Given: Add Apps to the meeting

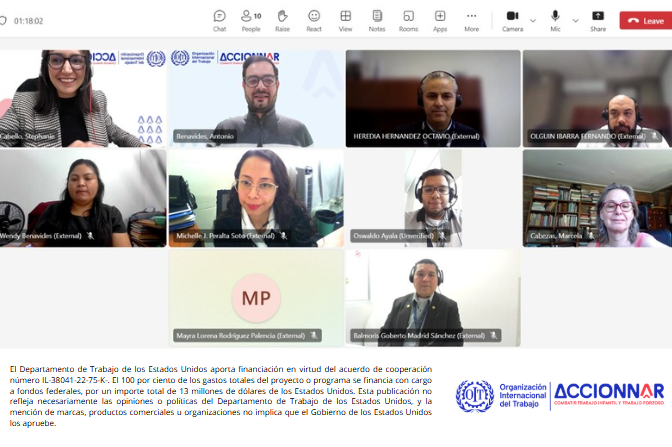Looking at the screenshot, I should click(440, 21).
